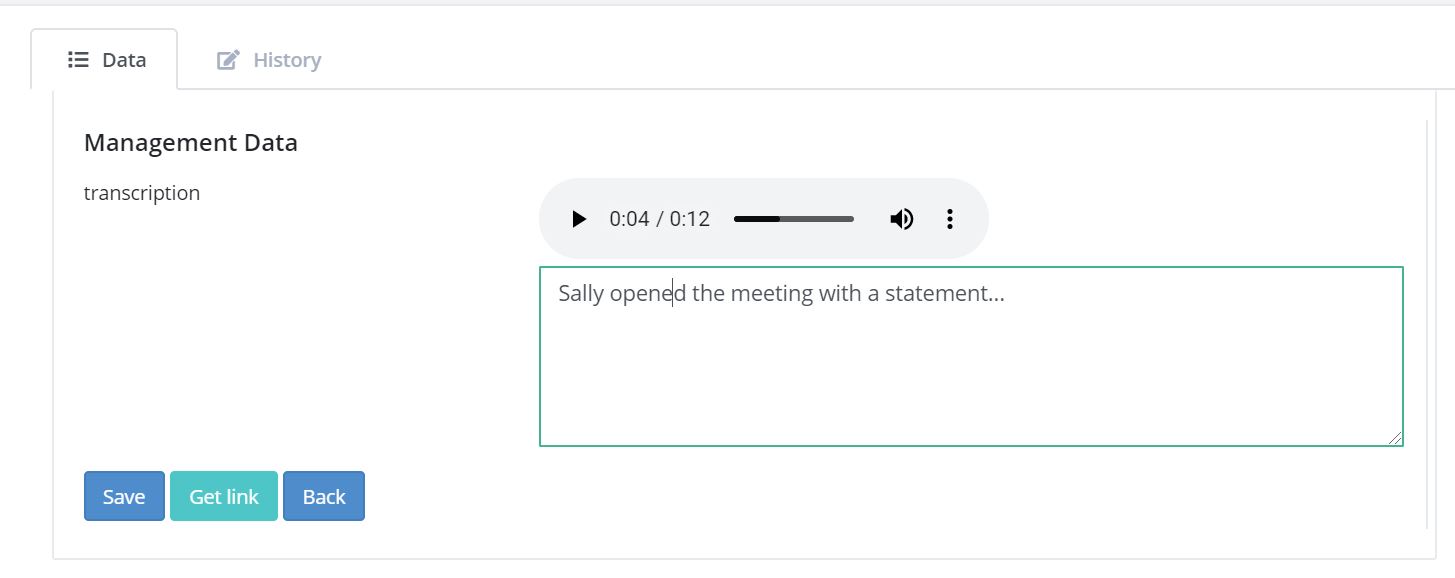Expand the audio overflow menu for download options
This screenshot has height=578, width=1455.
(x=949, y=218)
